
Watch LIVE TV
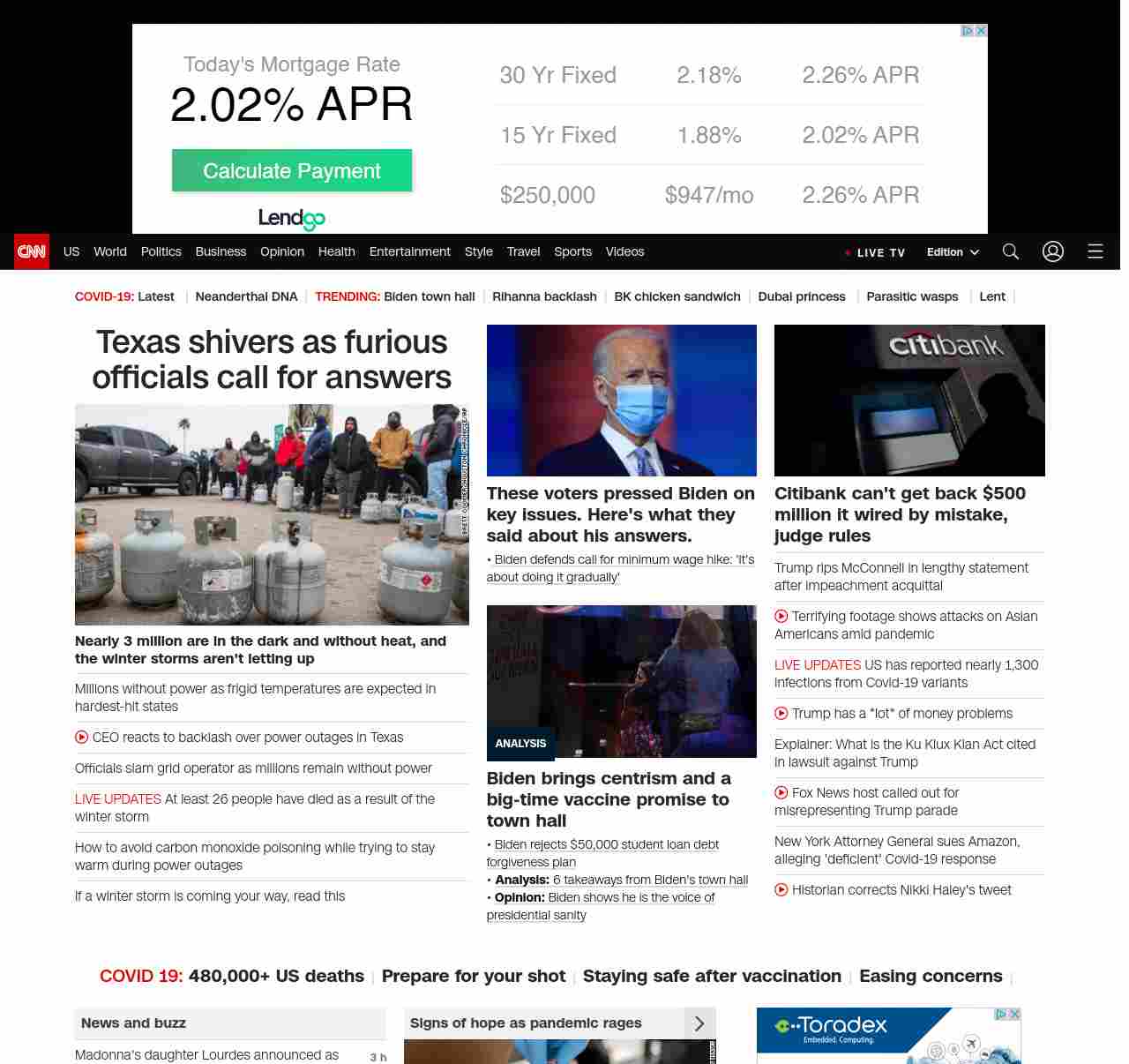tap(875, 252)
